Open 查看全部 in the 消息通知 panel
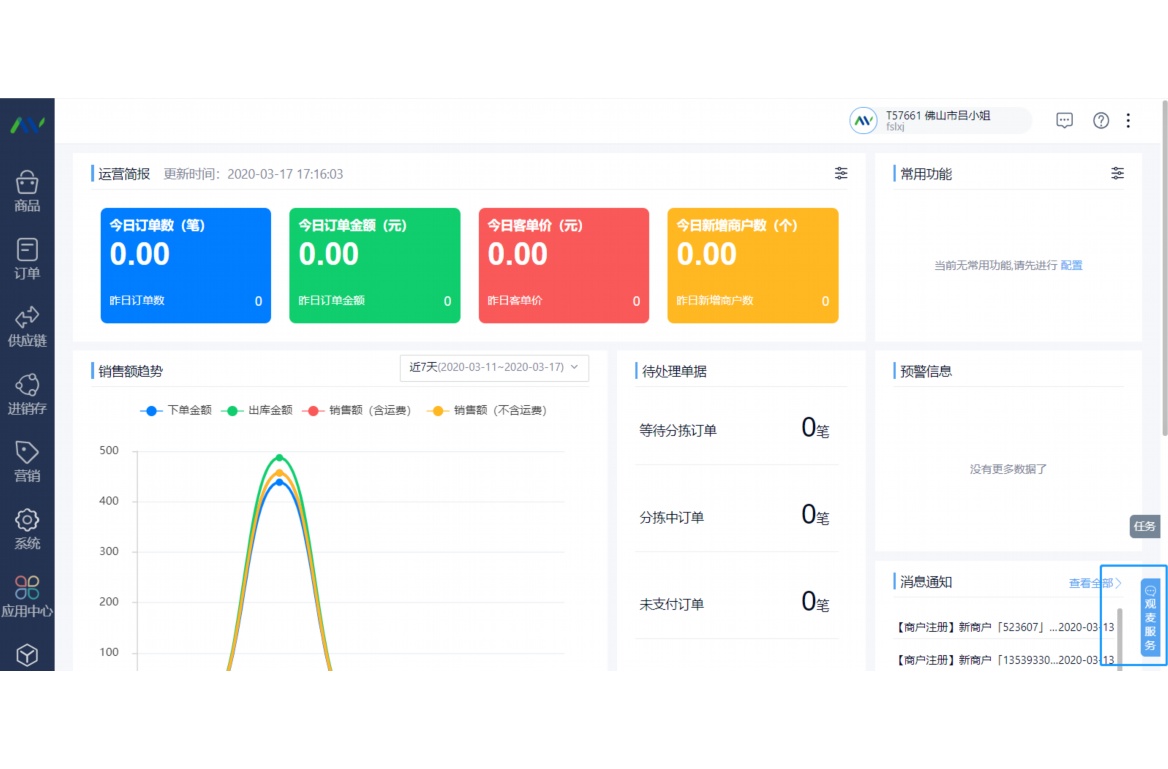The width and height of the screenshot is (1168, 769). point(1094,581)
